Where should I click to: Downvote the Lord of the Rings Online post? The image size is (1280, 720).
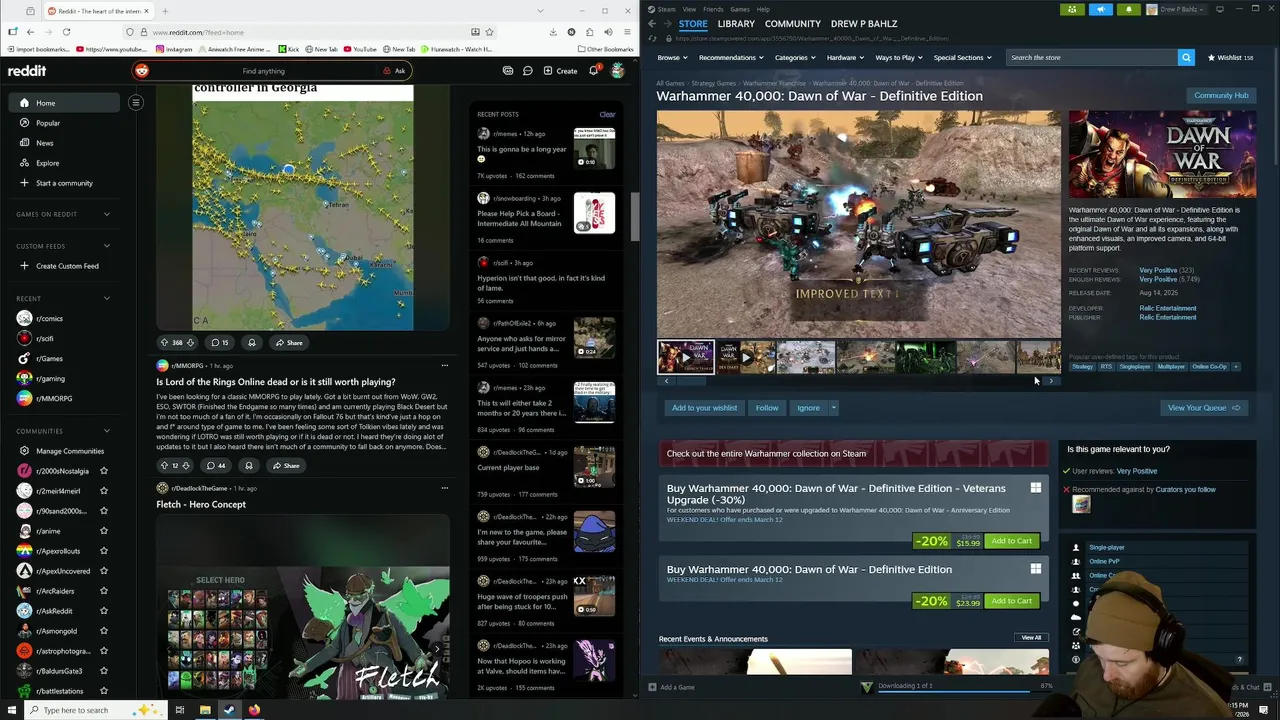tap(188, 465)
